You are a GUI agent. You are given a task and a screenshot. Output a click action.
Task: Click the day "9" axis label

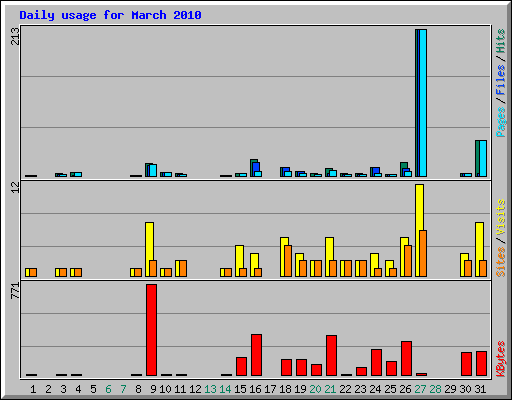153,389
